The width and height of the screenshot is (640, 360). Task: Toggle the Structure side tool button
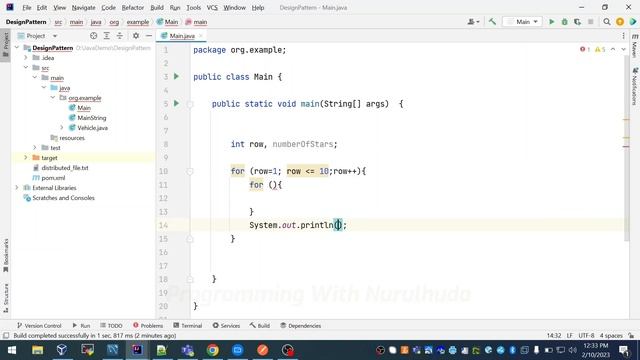[5, 298]
